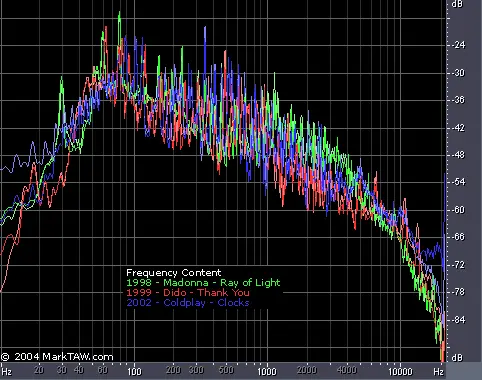Click the tall blue spectrum spike near 350 Hz
The width and height of the screenshot is (482, 380).
click(205, 29)
